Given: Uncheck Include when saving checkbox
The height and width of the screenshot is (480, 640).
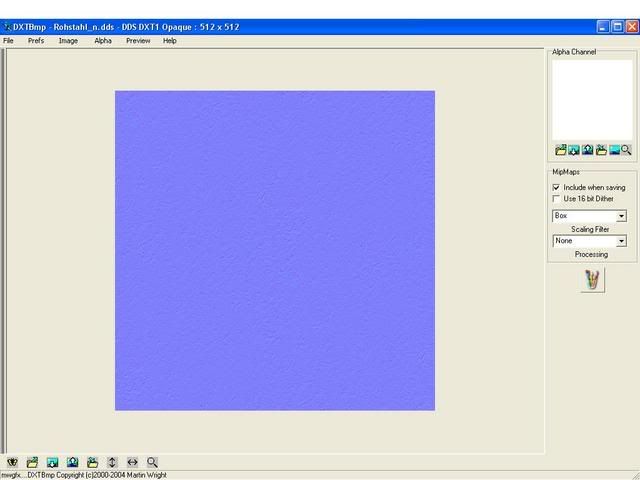Looking at the screenshot, I should click(x=557, y=187).
